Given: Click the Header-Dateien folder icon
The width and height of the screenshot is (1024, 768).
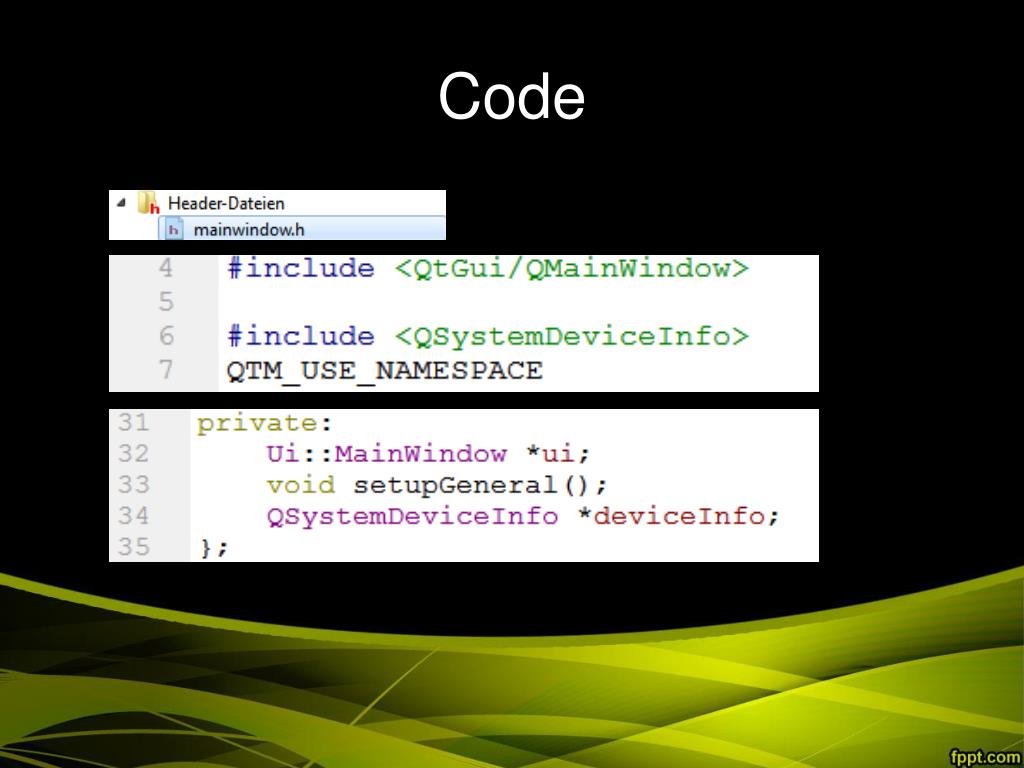Looking at the screenshot, I should (148, 203).
